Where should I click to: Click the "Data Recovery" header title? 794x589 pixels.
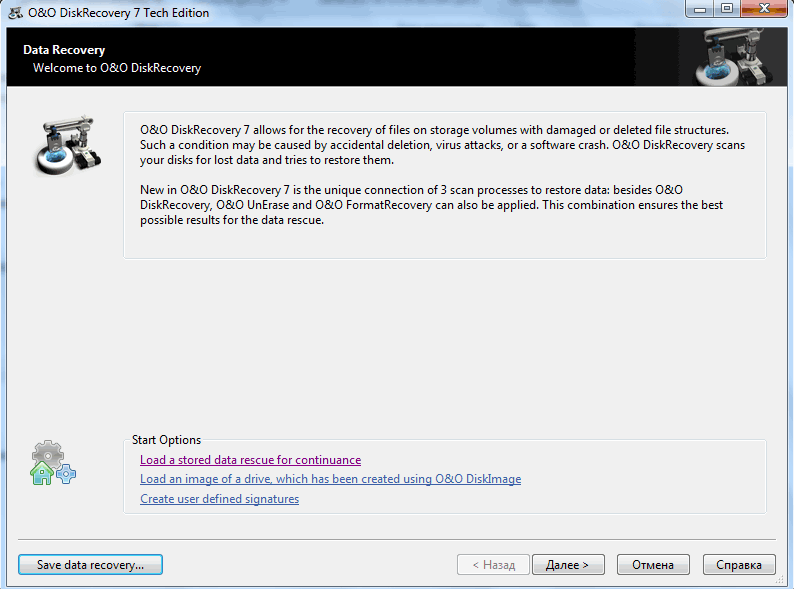click(64, 50)
